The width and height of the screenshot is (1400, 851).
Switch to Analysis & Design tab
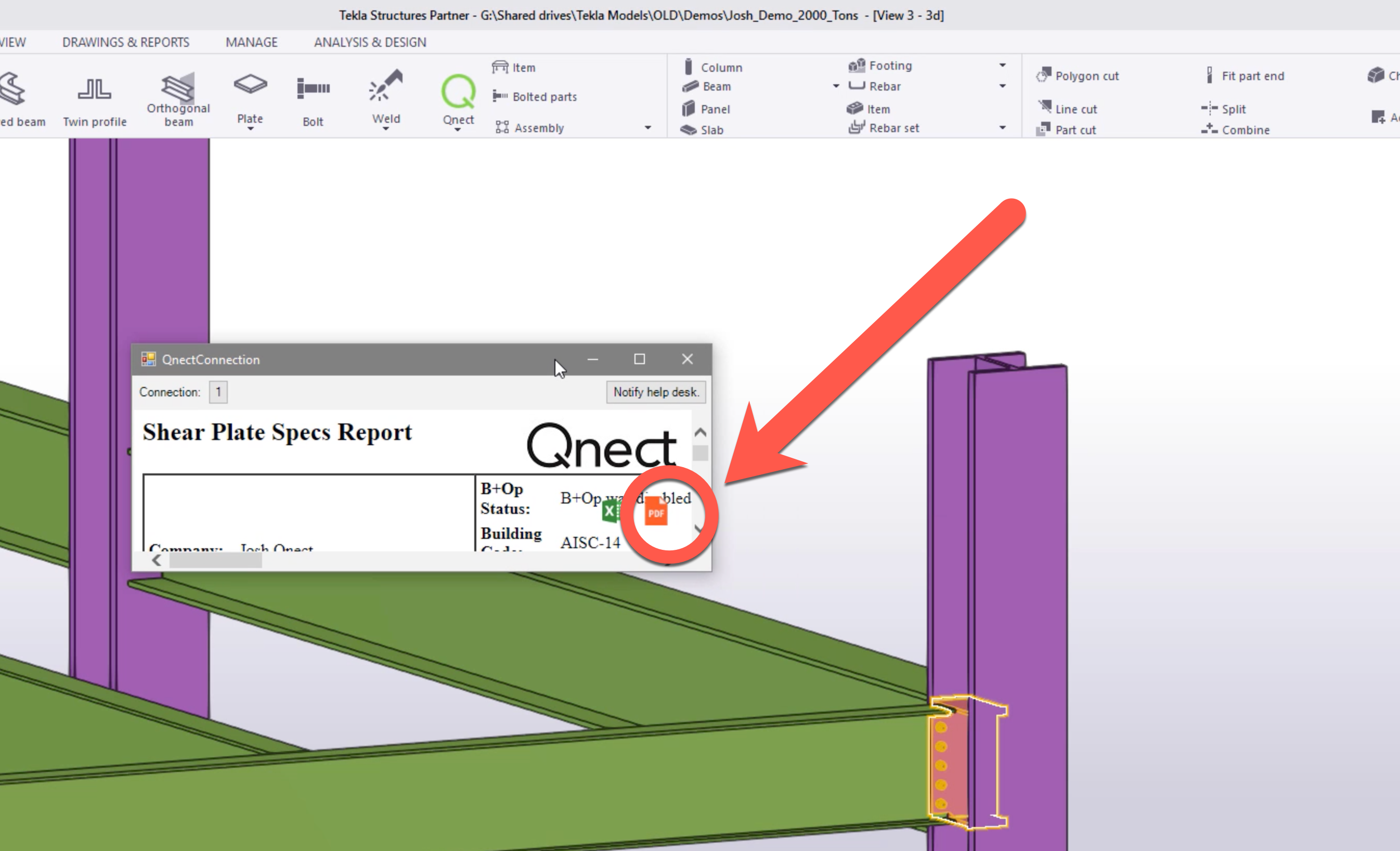370,42
